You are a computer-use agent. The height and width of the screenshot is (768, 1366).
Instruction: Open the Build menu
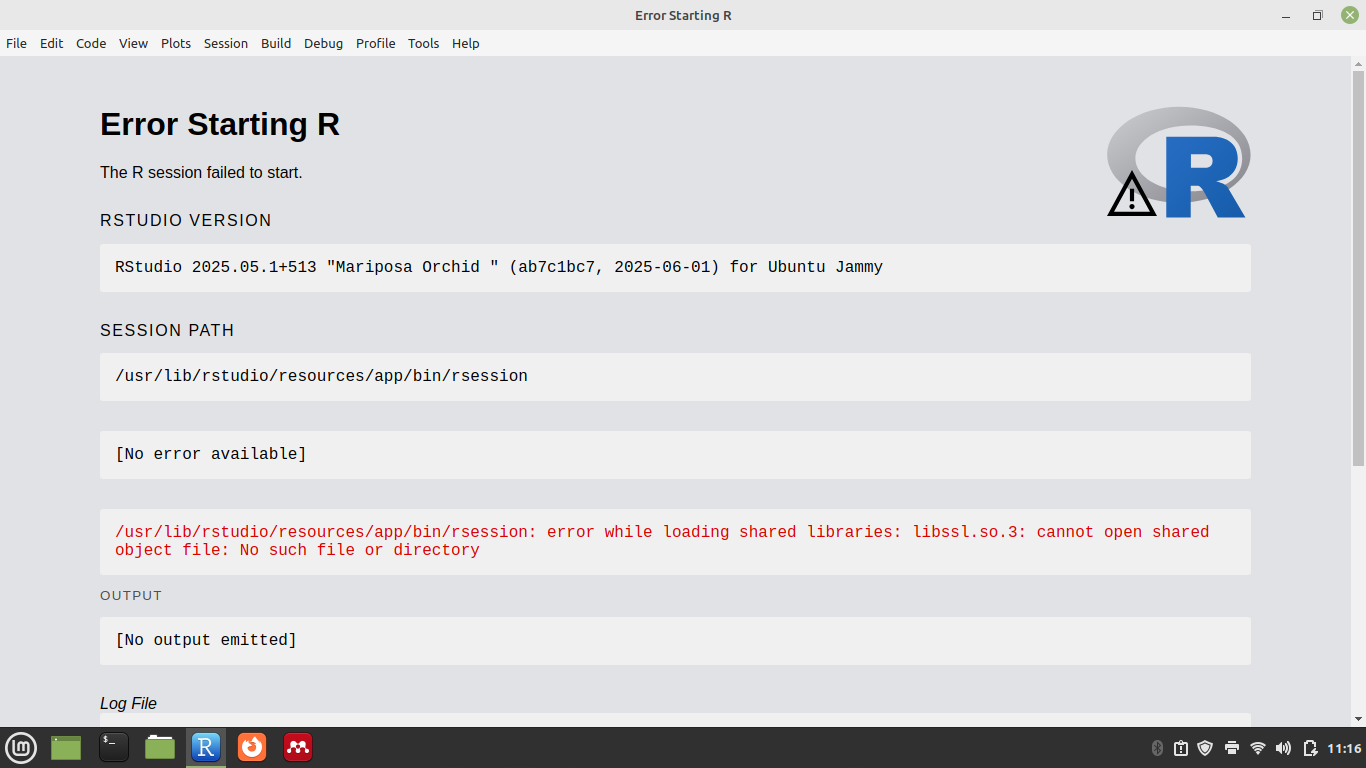point(276,43)
